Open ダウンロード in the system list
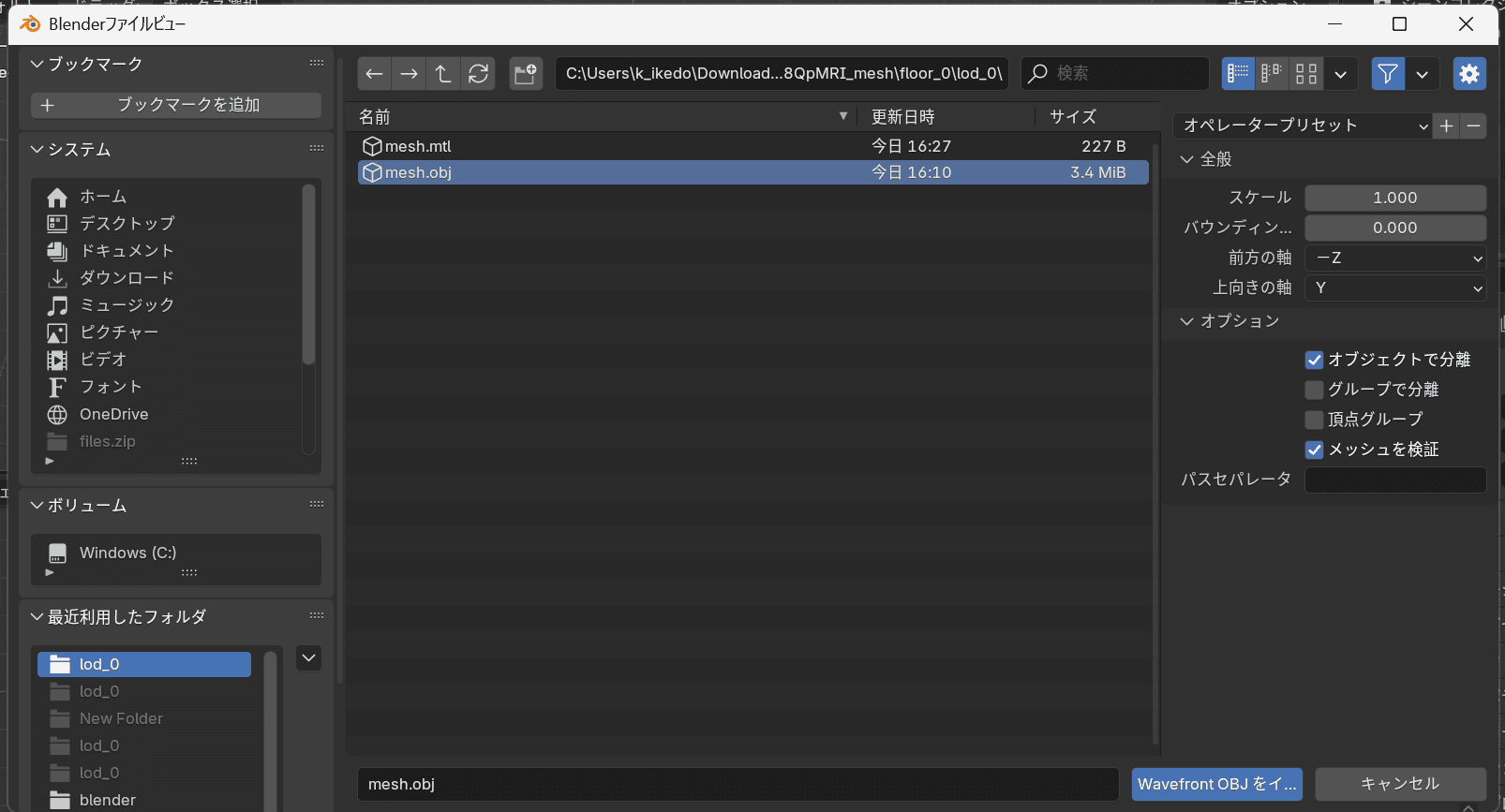Viewport: 1505px width, 812px height. click(x=127, y=278)
